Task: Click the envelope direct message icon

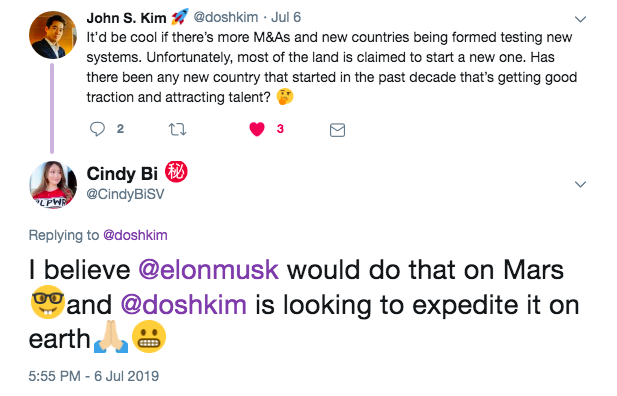Action: click(x=337, y=130)
